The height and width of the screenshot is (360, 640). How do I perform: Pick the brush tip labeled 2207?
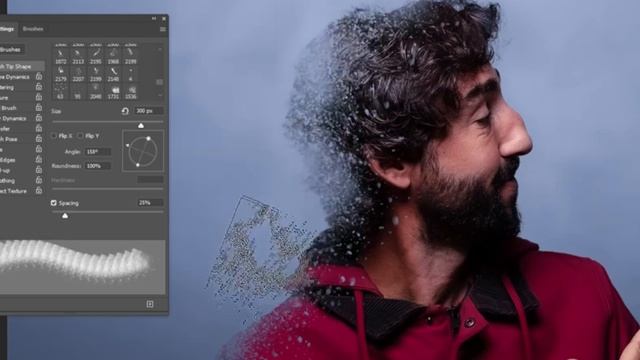click(78, 74)
